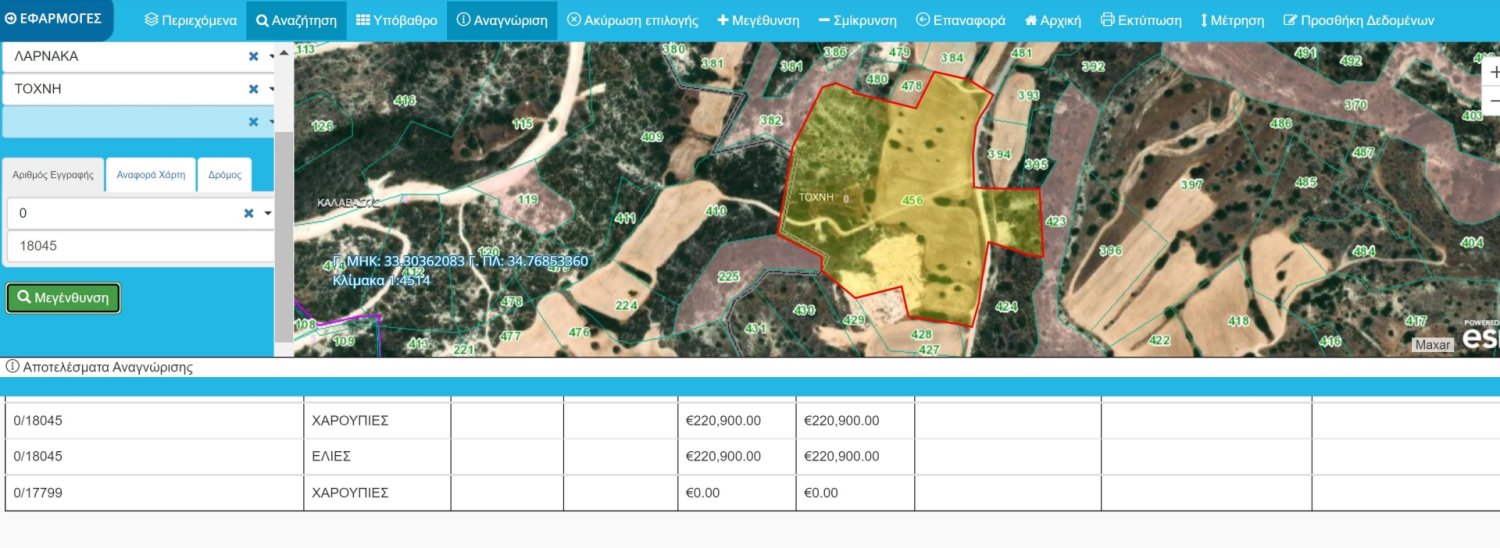This screenshot has width=1500, height=548.
Task: Click the Σμίκρυνση zoom-out tool
Action: tap(857, 20)
